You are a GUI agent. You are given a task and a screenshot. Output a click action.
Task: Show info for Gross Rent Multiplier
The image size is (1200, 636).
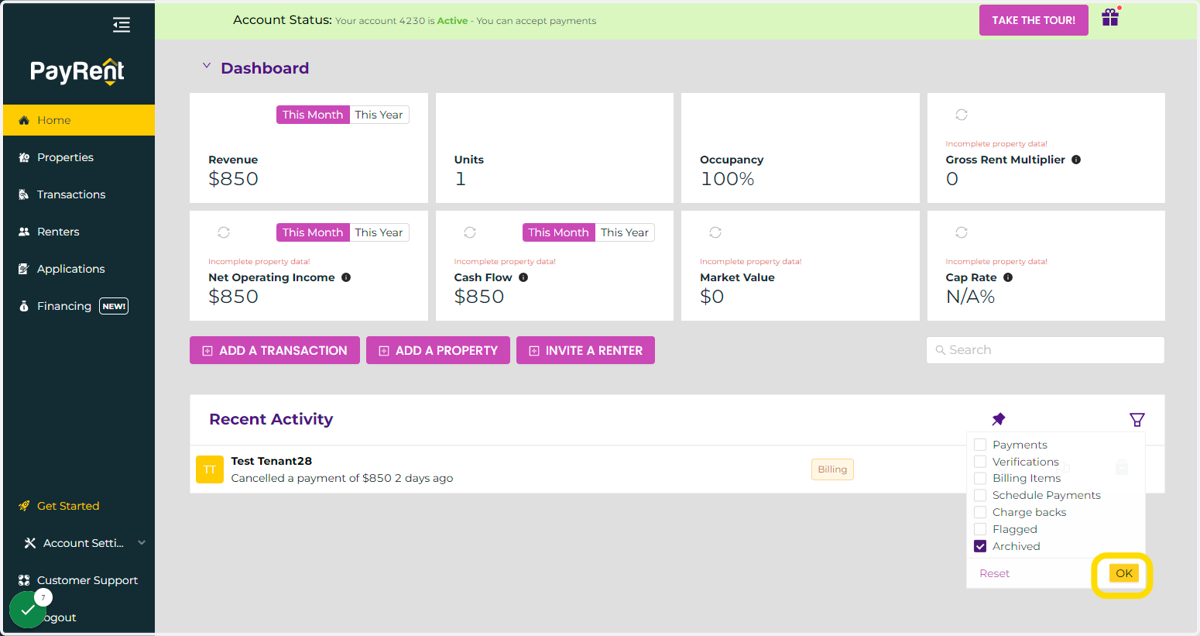(x=1076, y=160)
